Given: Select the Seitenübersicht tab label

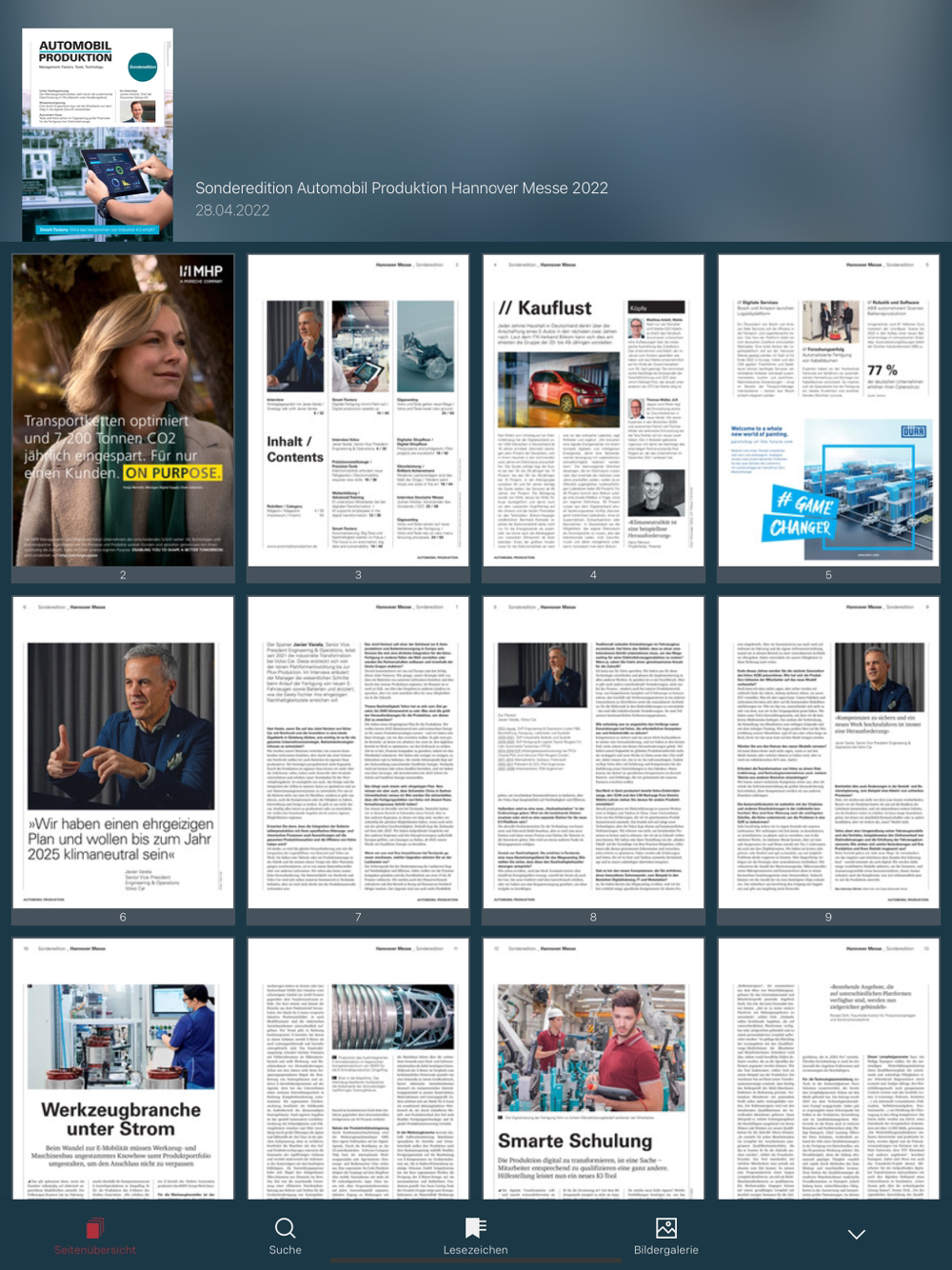Looking at the screenshot, I should 95,1250.
